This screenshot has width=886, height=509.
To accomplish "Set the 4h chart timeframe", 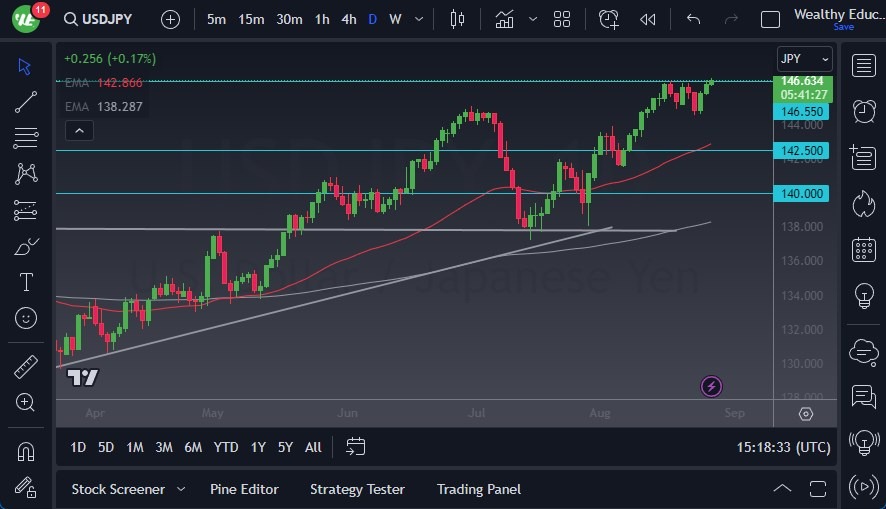I will [x=348, y=19].
